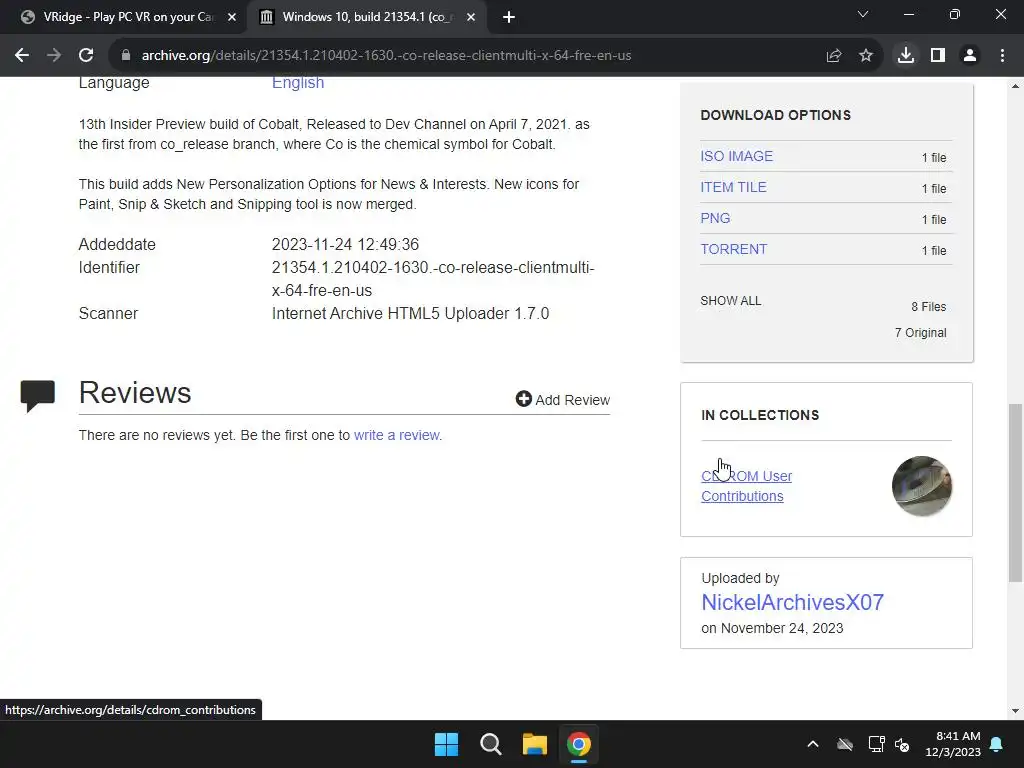The width and height of the screenshot is (1024, 768).
Task: Click the browser forward arrow
Action: [54, 56]
